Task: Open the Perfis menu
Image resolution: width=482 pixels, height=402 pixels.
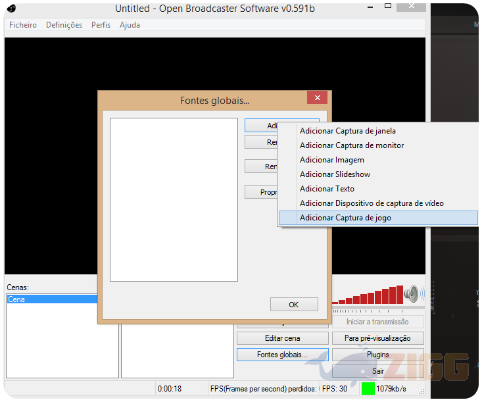Action: [101, 25]
